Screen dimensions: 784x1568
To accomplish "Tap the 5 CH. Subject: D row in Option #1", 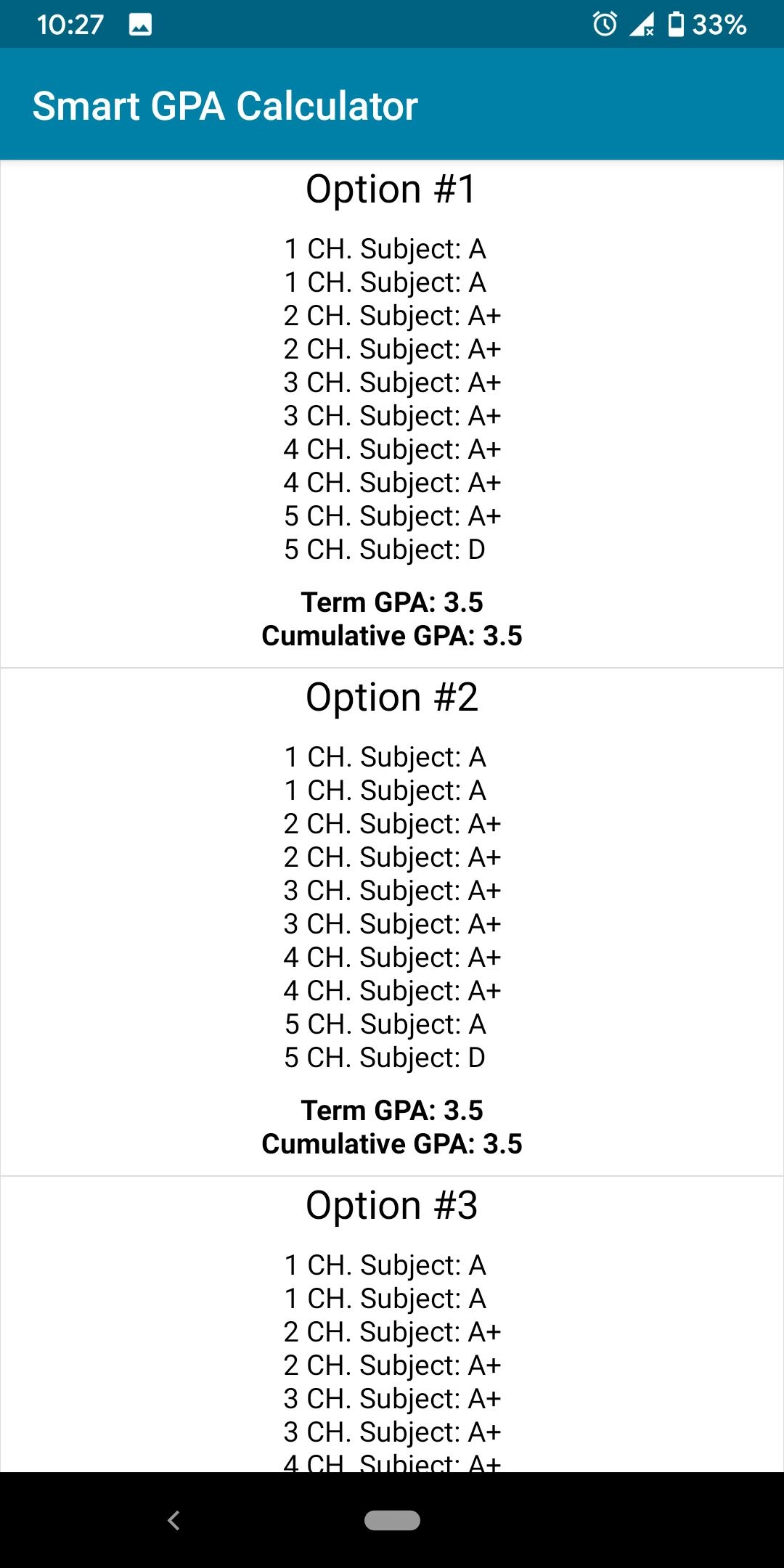I will point(385,550).
